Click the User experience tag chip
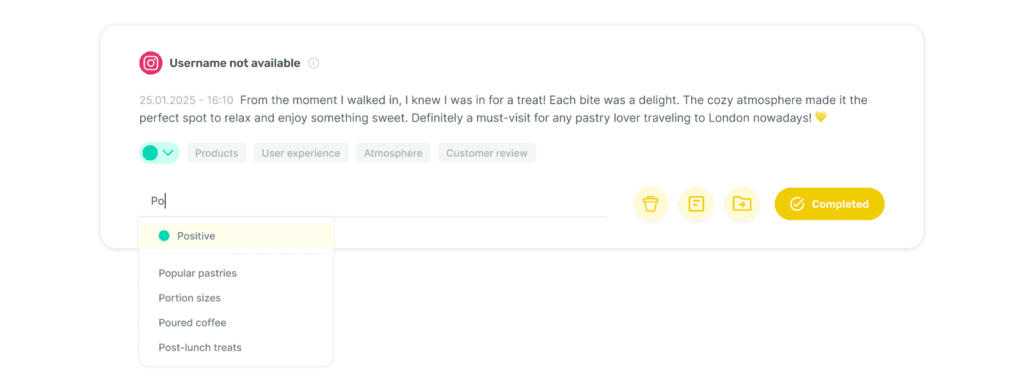This screenshot has width=1024, height=390. pos(301,153)
